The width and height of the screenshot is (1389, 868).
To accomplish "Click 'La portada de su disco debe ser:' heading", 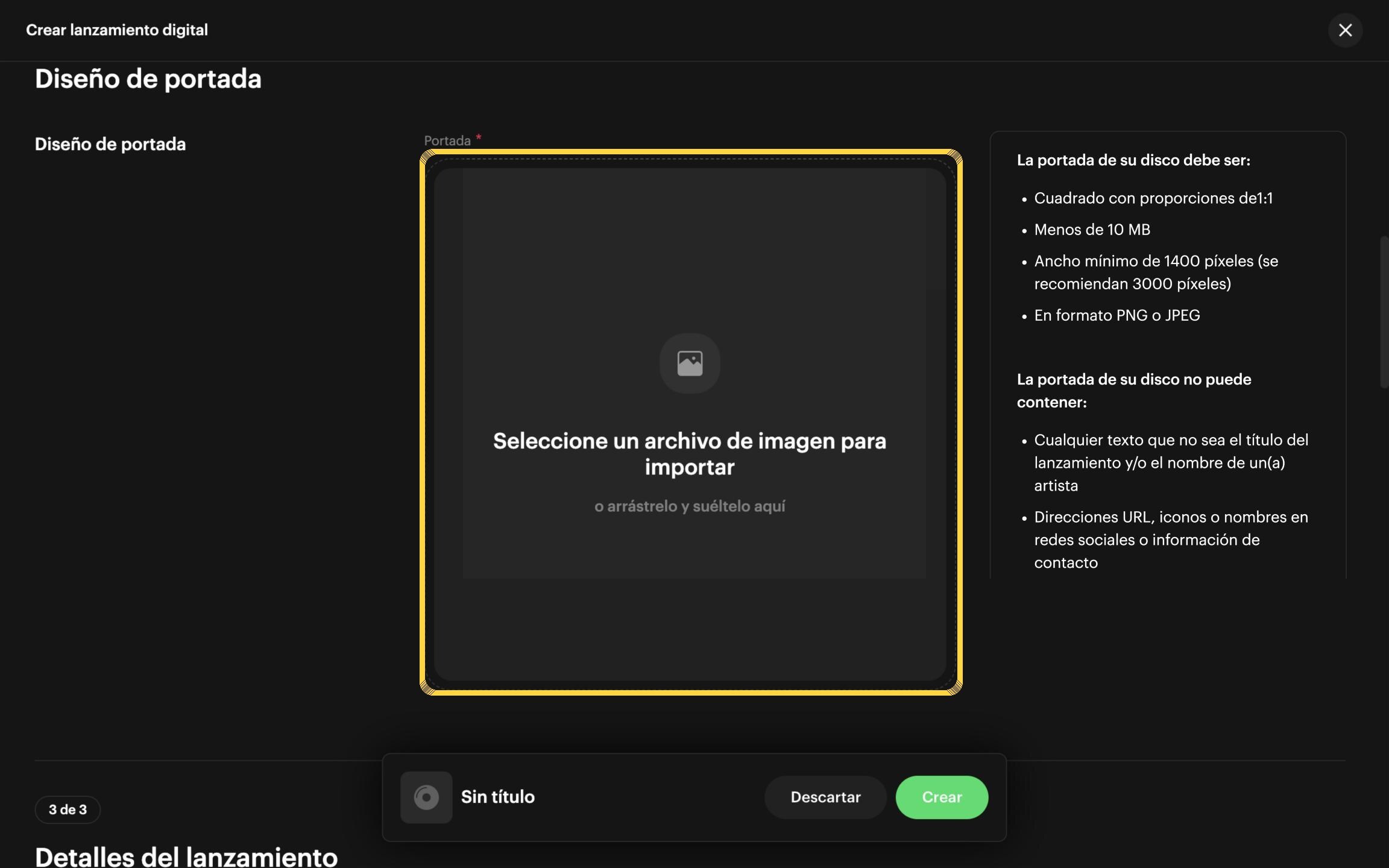I will click(x=1133, y=160).
